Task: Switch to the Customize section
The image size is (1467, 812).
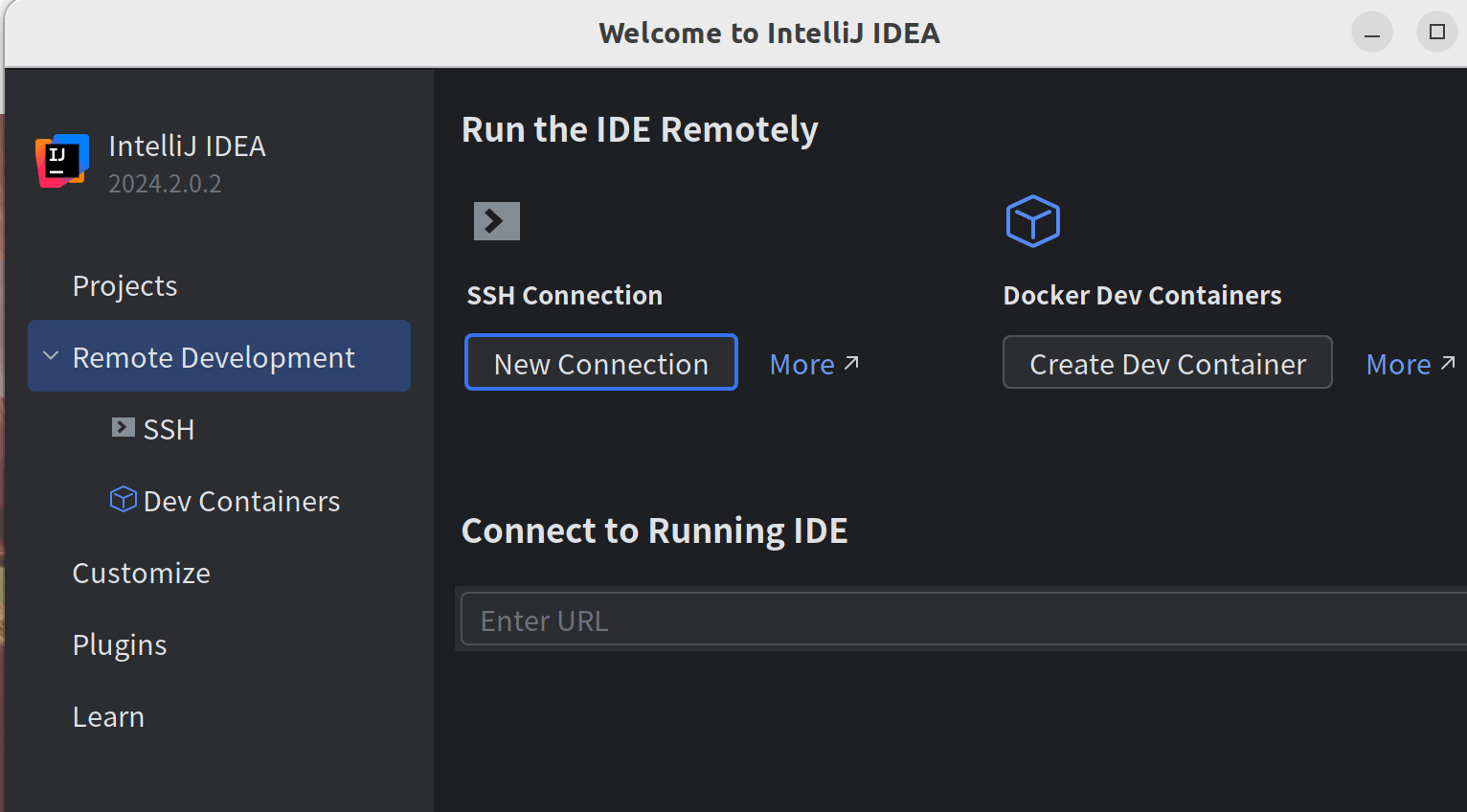Action: click(x=141, y=573)
